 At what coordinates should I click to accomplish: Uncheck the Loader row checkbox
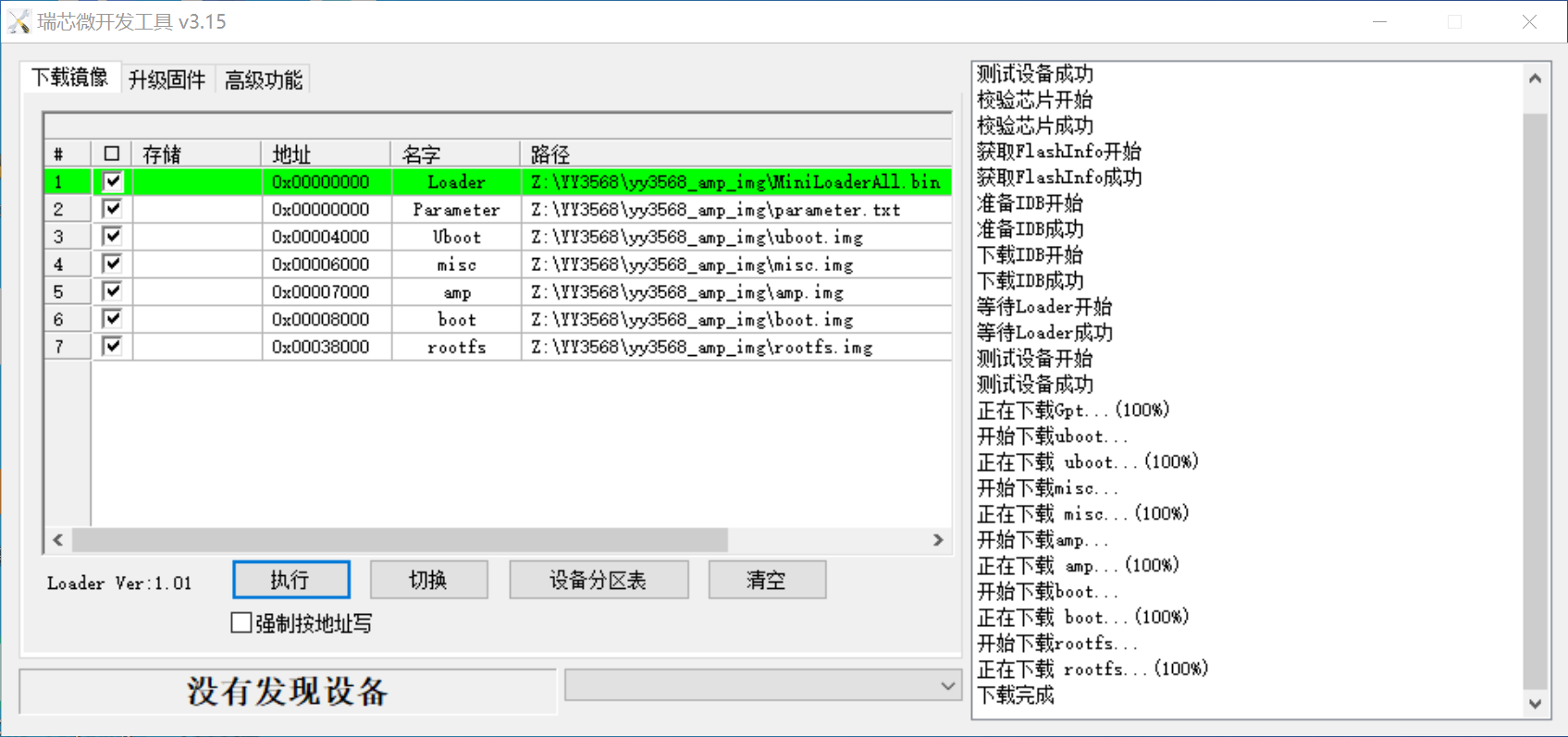click(112, 181)
